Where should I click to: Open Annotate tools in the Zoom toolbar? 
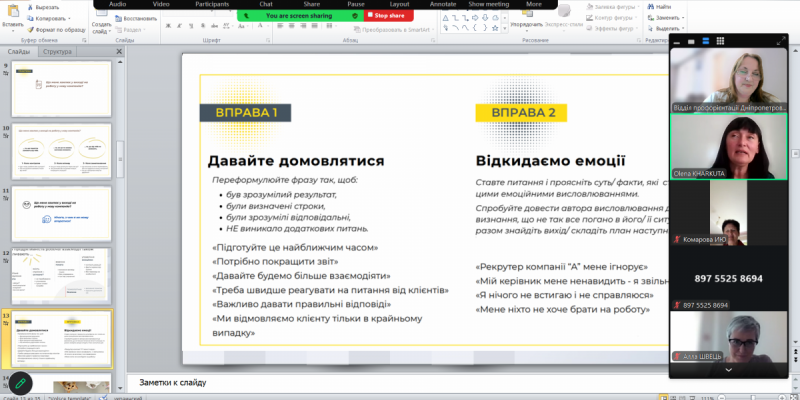click(442, 4)
